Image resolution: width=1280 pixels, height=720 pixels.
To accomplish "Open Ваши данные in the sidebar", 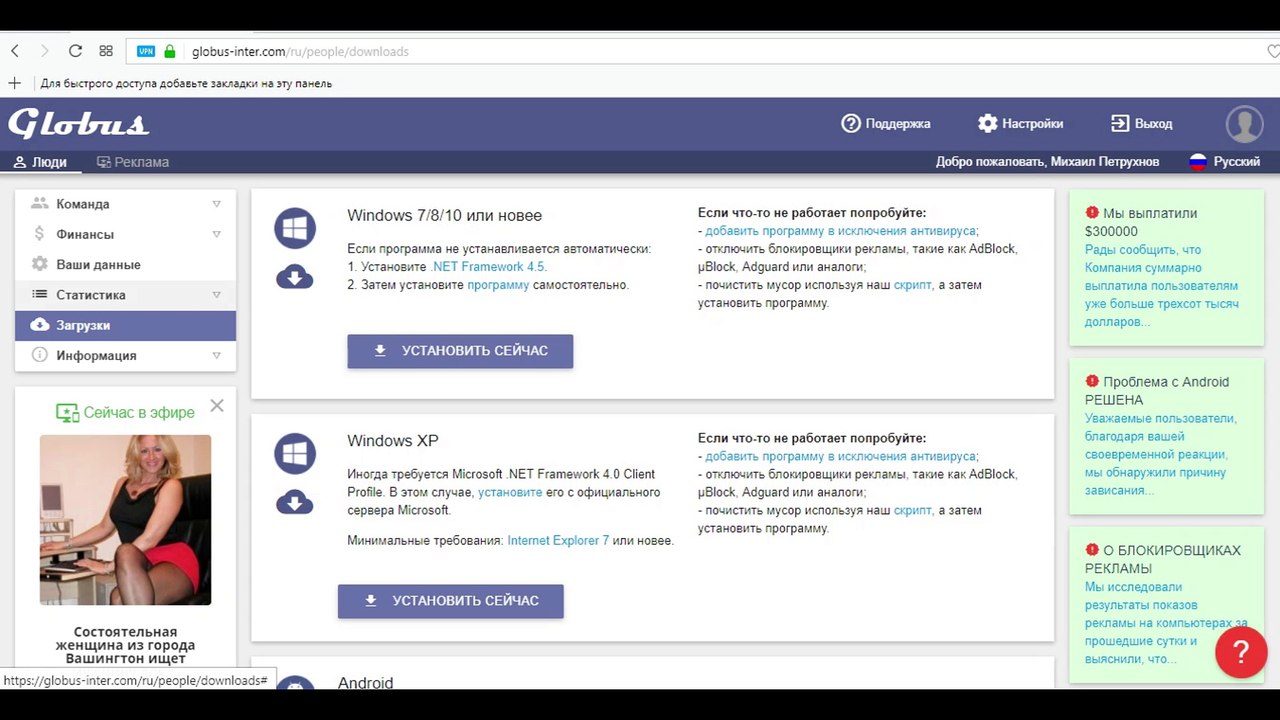I will 125,265.
